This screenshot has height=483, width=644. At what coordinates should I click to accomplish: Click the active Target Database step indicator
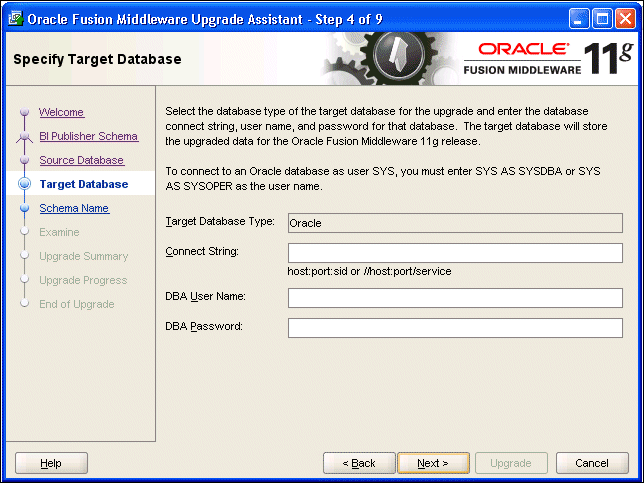25,184
